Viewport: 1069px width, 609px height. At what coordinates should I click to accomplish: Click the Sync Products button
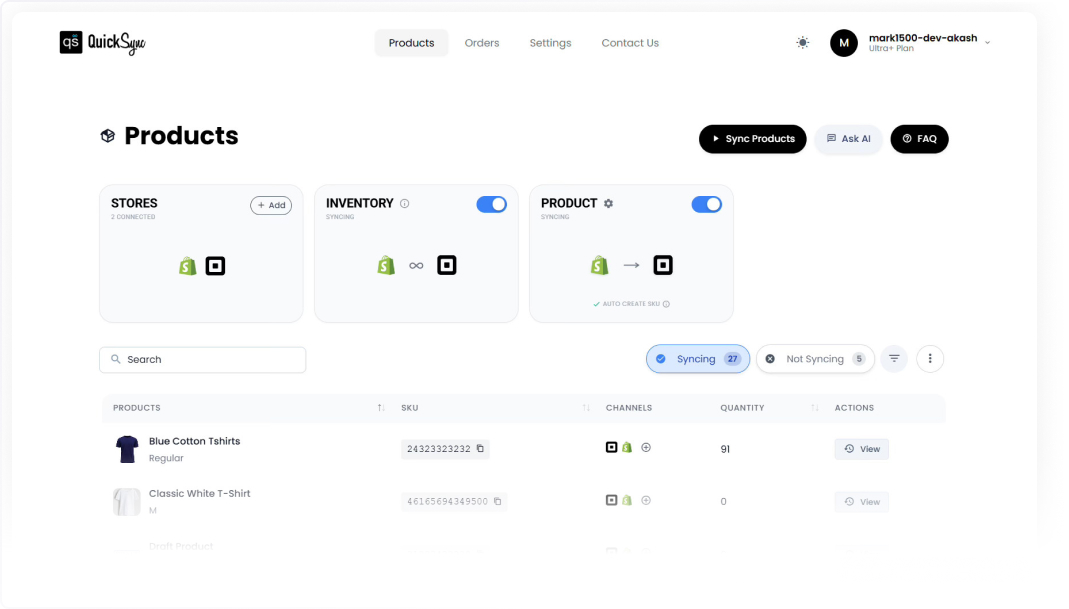pos(753,139)
